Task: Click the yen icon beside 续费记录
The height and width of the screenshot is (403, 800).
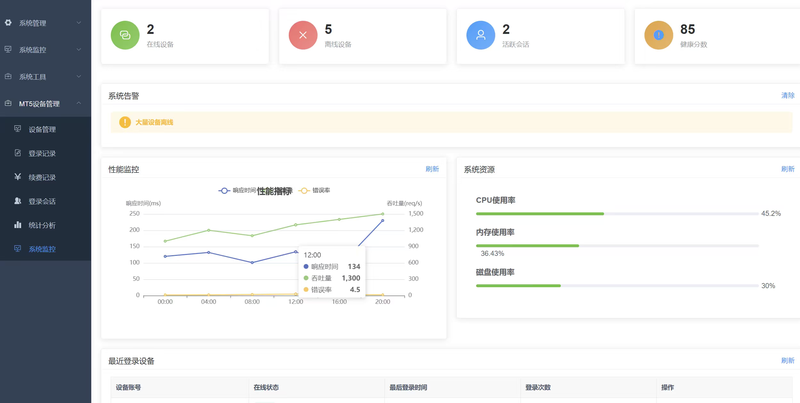Action: 18,177
